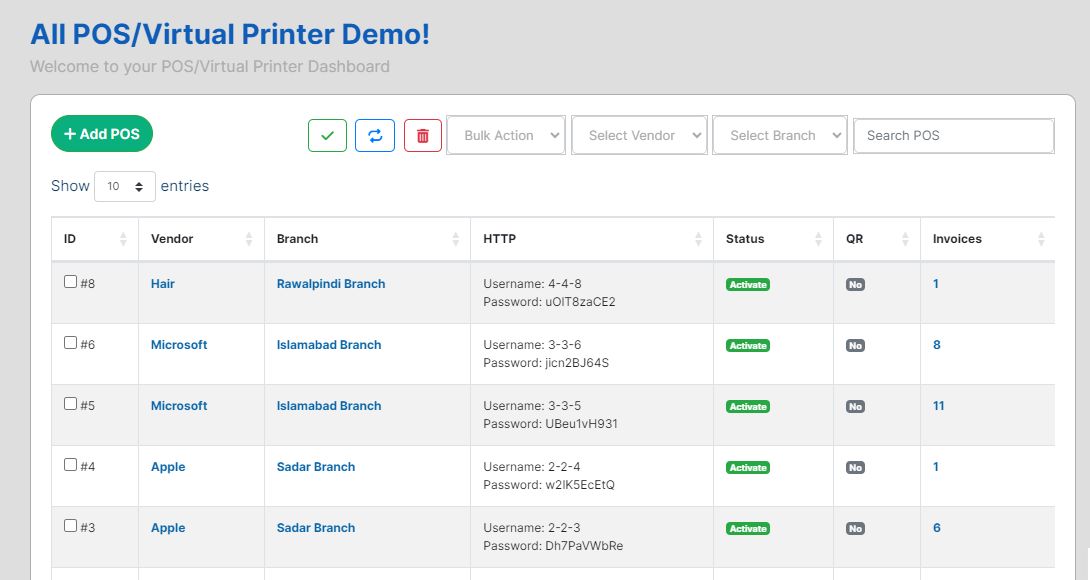This screenshot has height=580, width=1090.
Task: Sort table by Vendor column arrows
Action: point(249,239)
